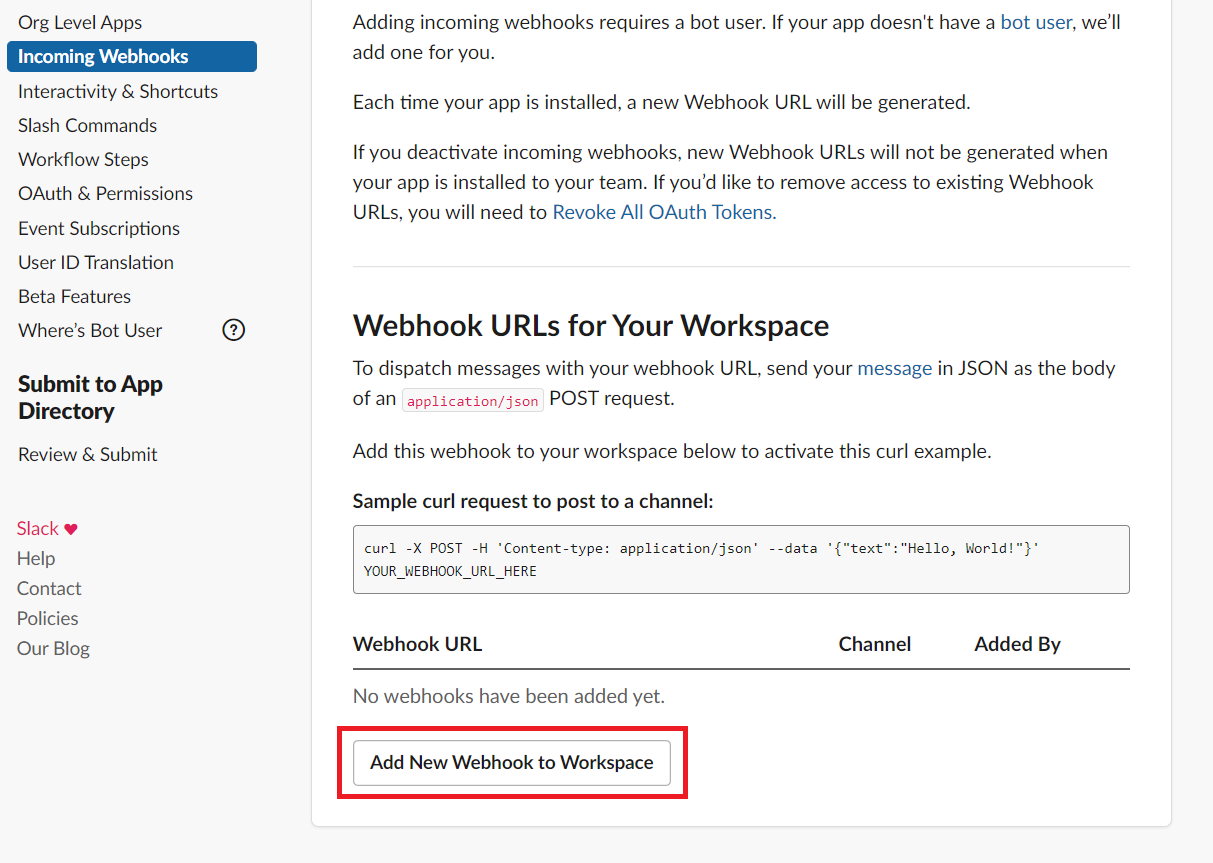Click the heart icon next to Slack
The width and height of the screenshot is (1213, 863).
click(68, 527)
